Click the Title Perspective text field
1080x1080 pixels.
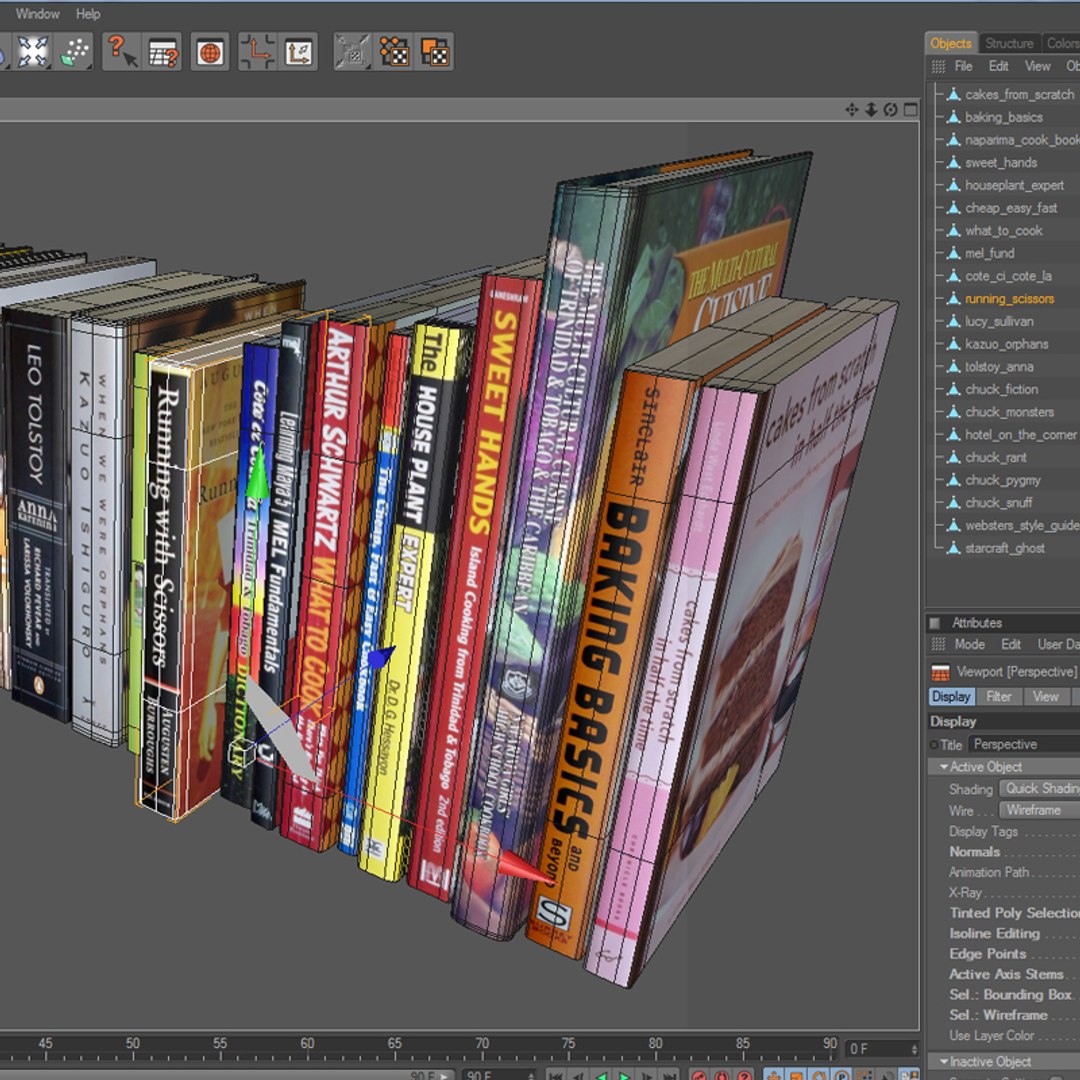1024,745
